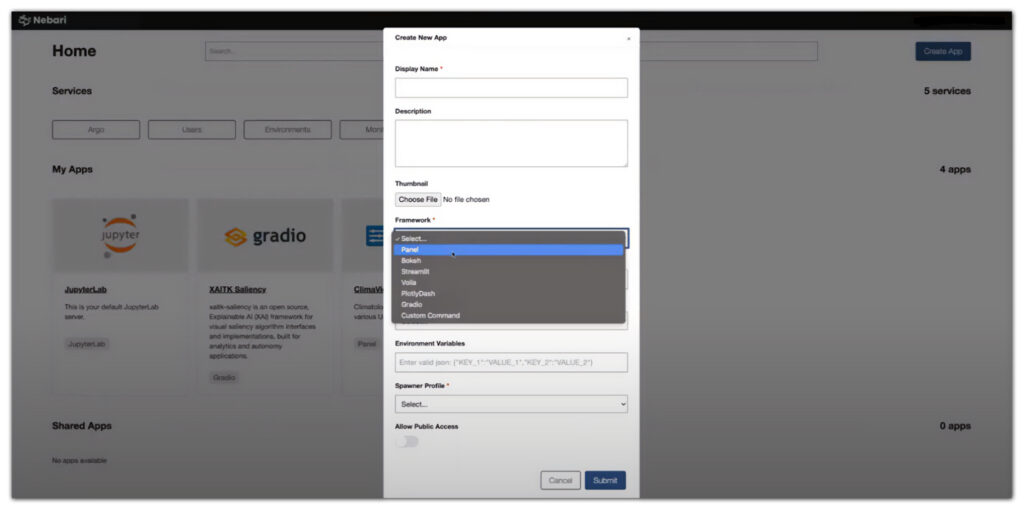Click the My Apps heading
The image size is (1024, 510).
[x=72, y=169]
